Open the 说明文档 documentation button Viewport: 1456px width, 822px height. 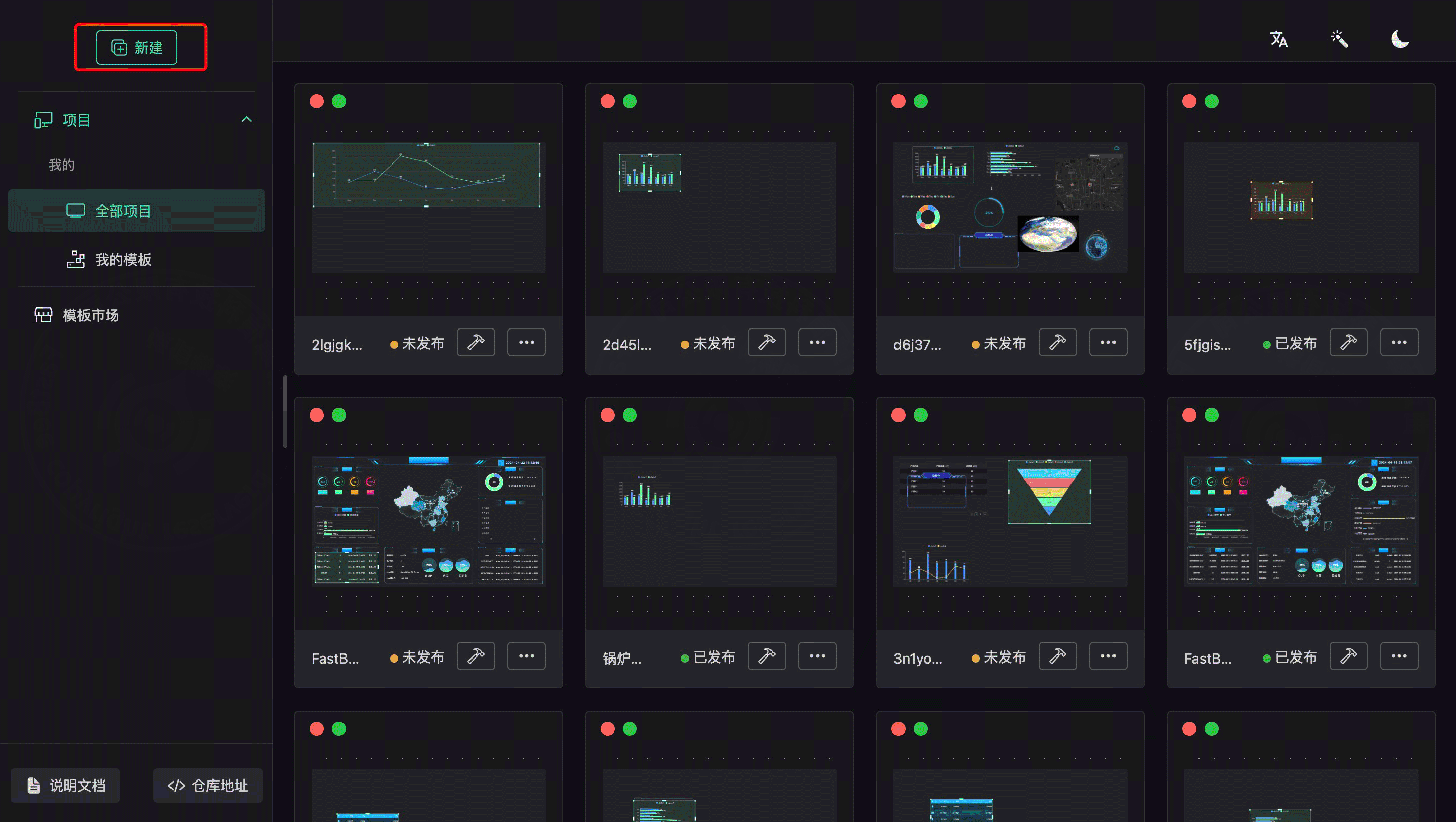[66, 785]
